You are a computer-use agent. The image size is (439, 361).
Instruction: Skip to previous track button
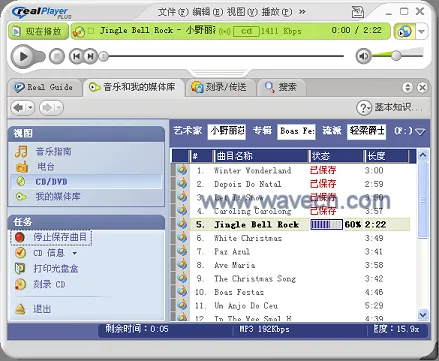click(76, 56)
